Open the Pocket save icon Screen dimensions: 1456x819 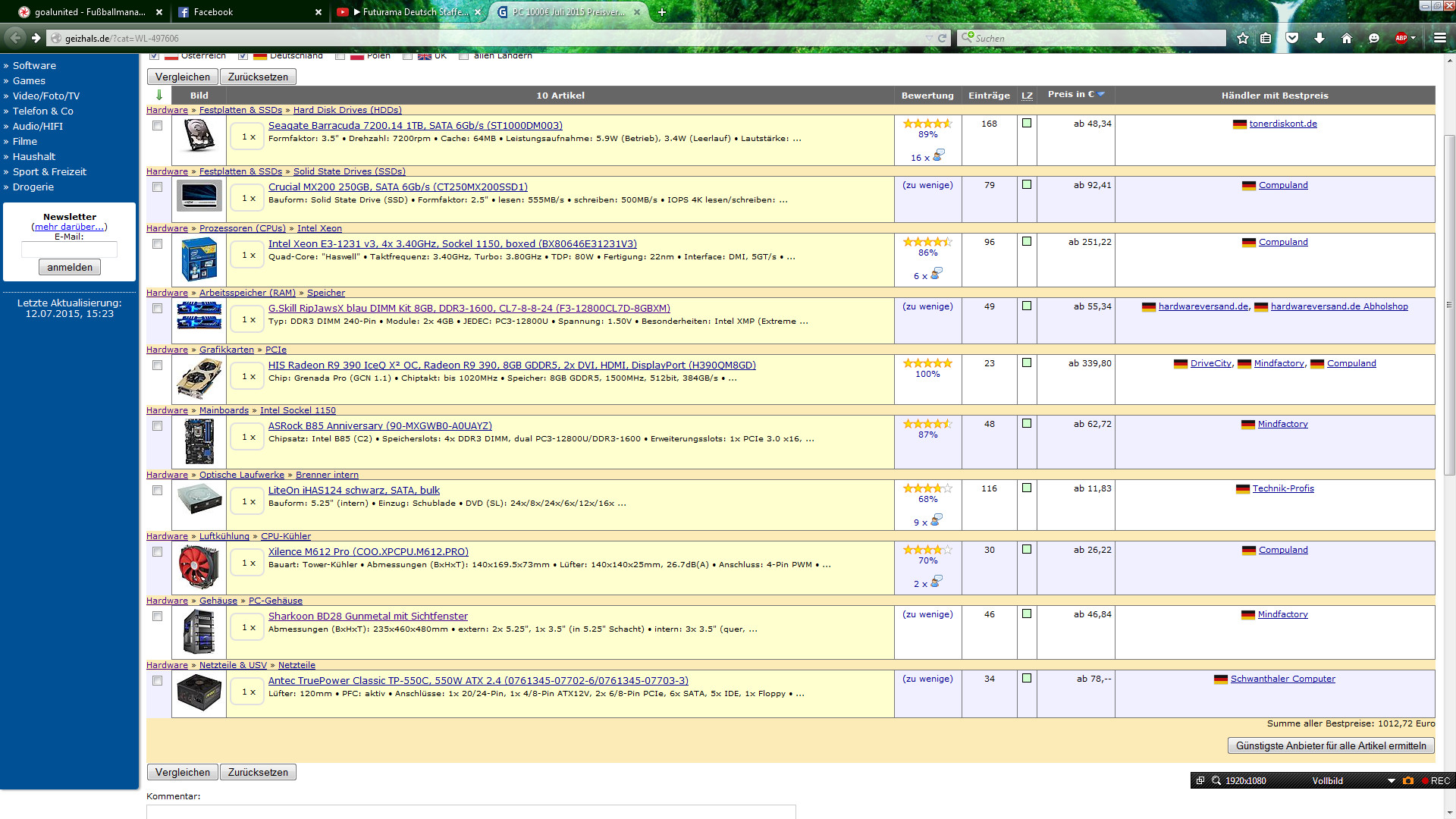coord(1293,38)
